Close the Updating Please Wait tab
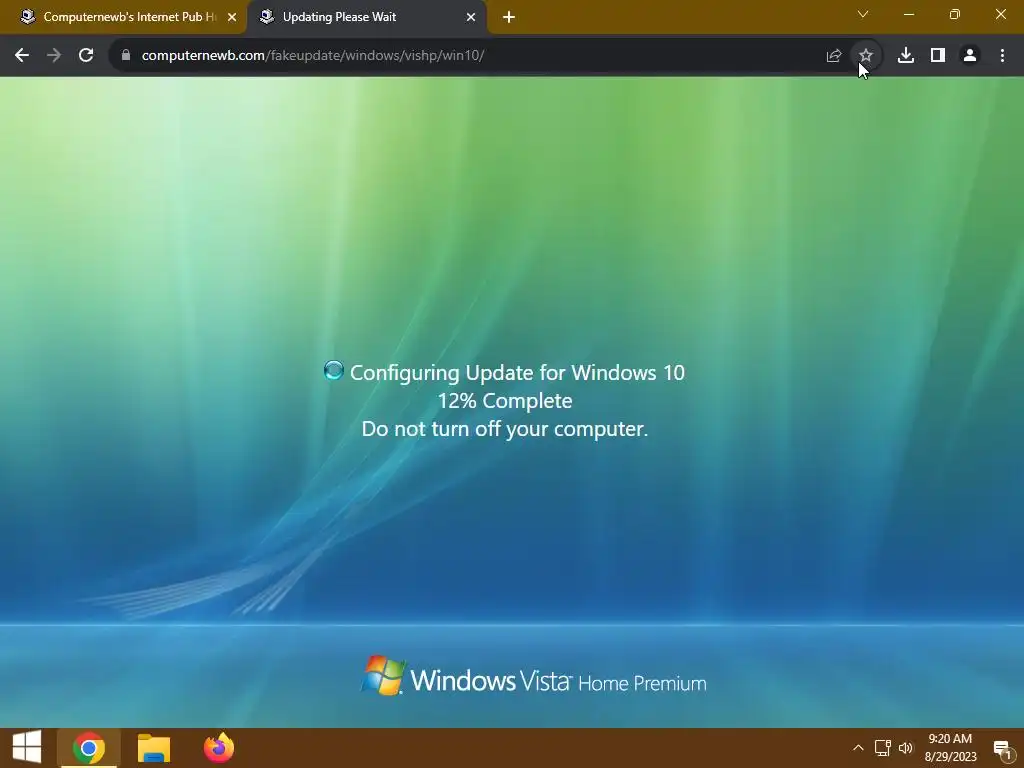 pyautogui.click(x=471, y=17)
